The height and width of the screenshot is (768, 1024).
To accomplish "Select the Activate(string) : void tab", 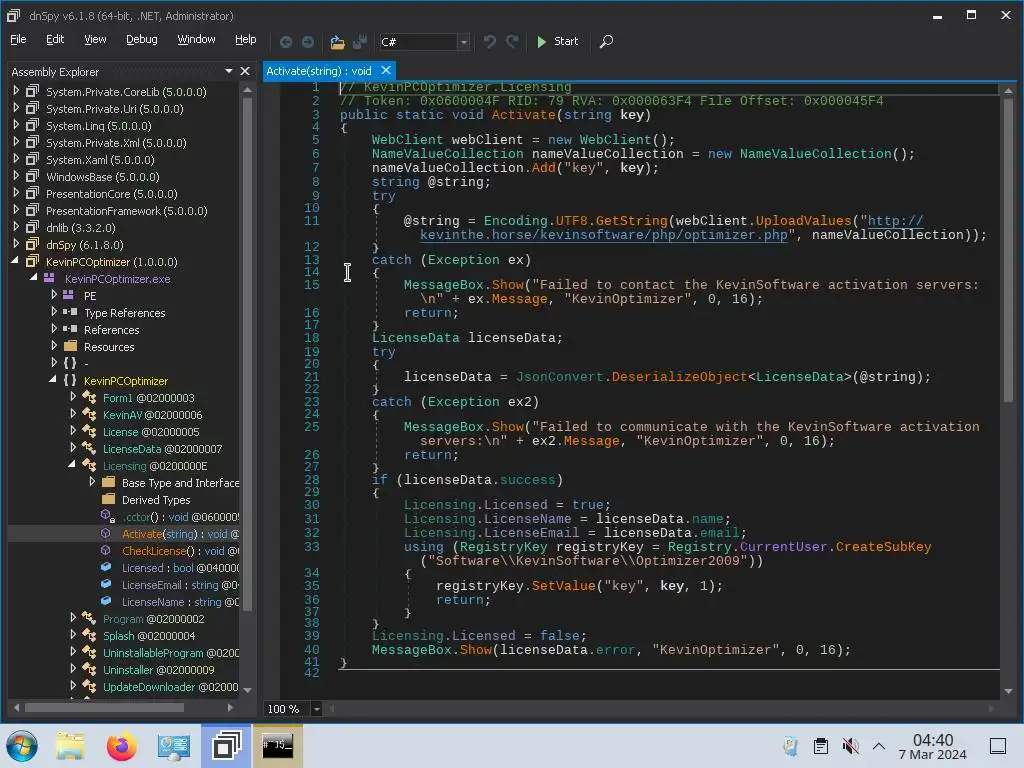I will (319, 71).
